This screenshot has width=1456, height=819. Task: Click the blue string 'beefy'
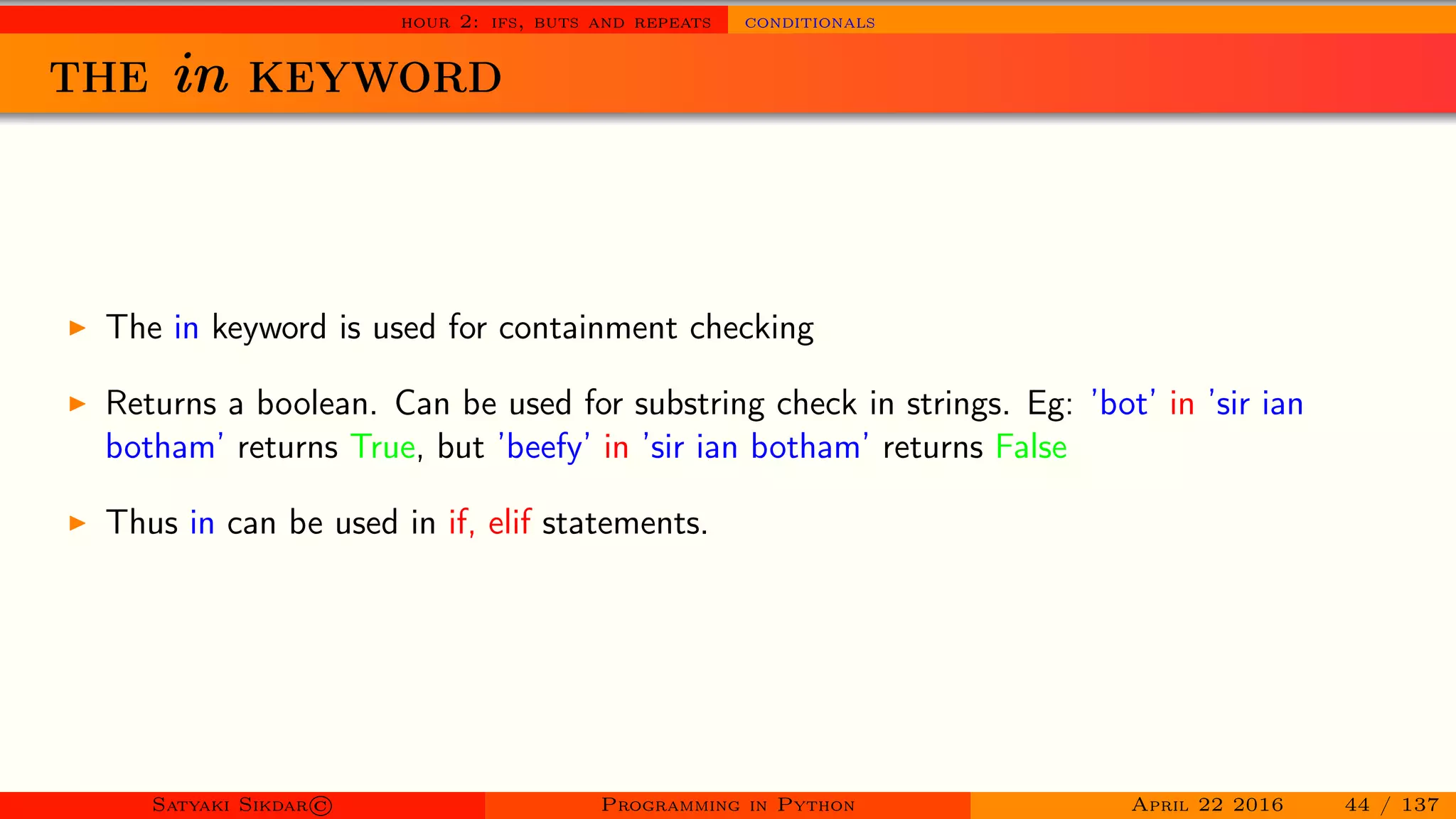[x=545, y=448]
